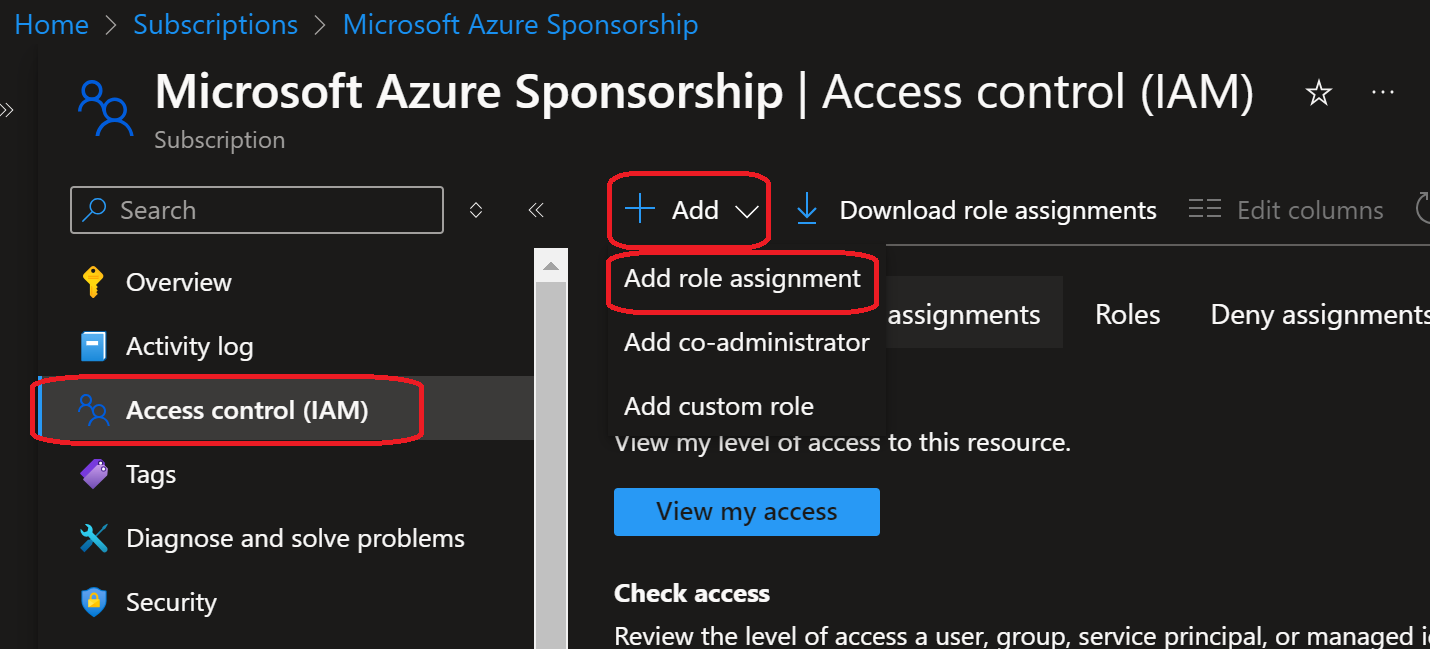
Task: Click the View my access button
Action: click(746, 511)
